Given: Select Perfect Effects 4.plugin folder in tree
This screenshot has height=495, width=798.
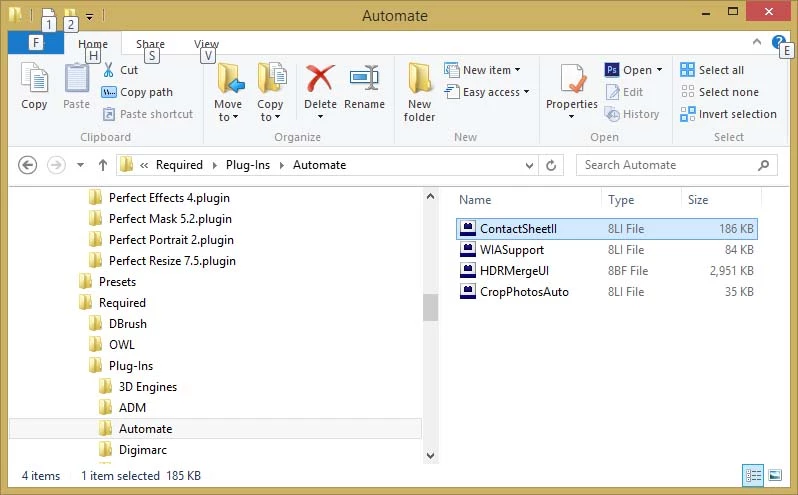Looking at the screenshot, I should click(x=169, y=197).
